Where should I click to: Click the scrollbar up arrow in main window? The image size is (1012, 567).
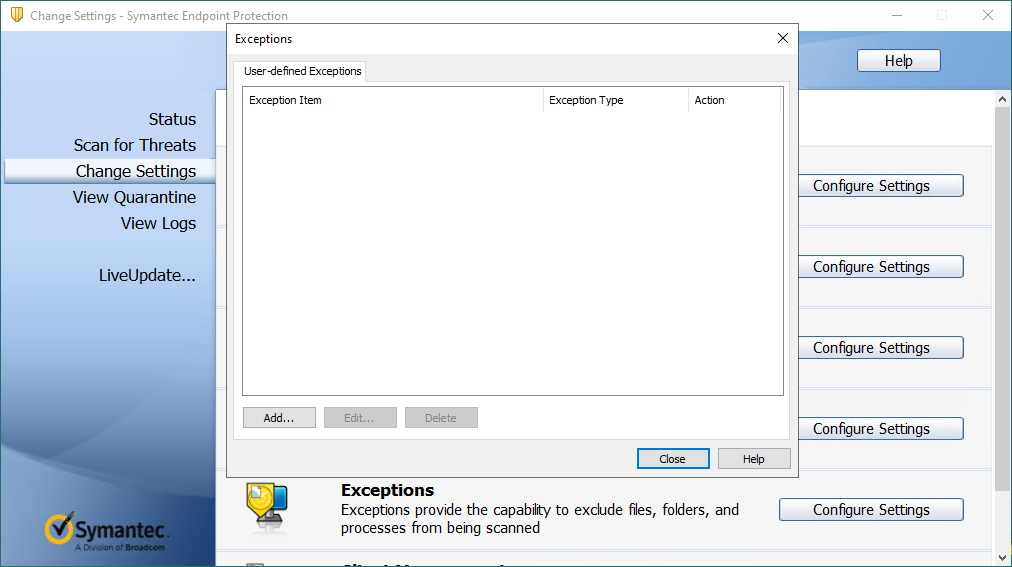click(1002, 99)
